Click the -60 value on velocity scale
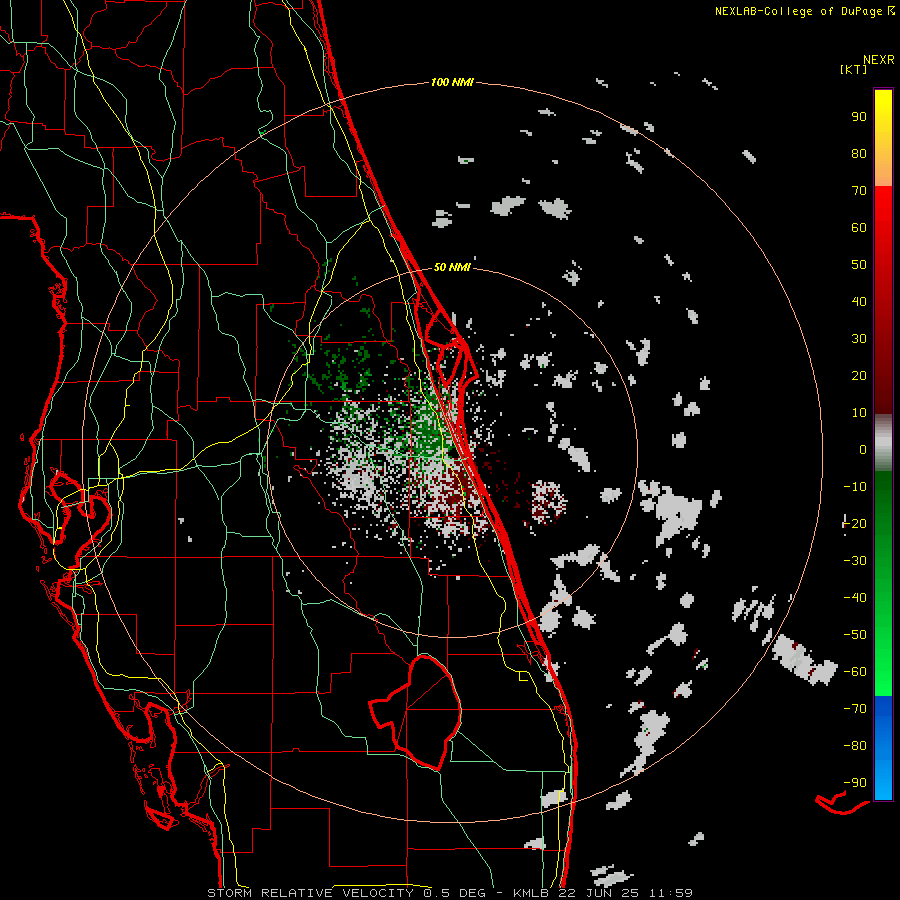 click(x=855, y=672)
